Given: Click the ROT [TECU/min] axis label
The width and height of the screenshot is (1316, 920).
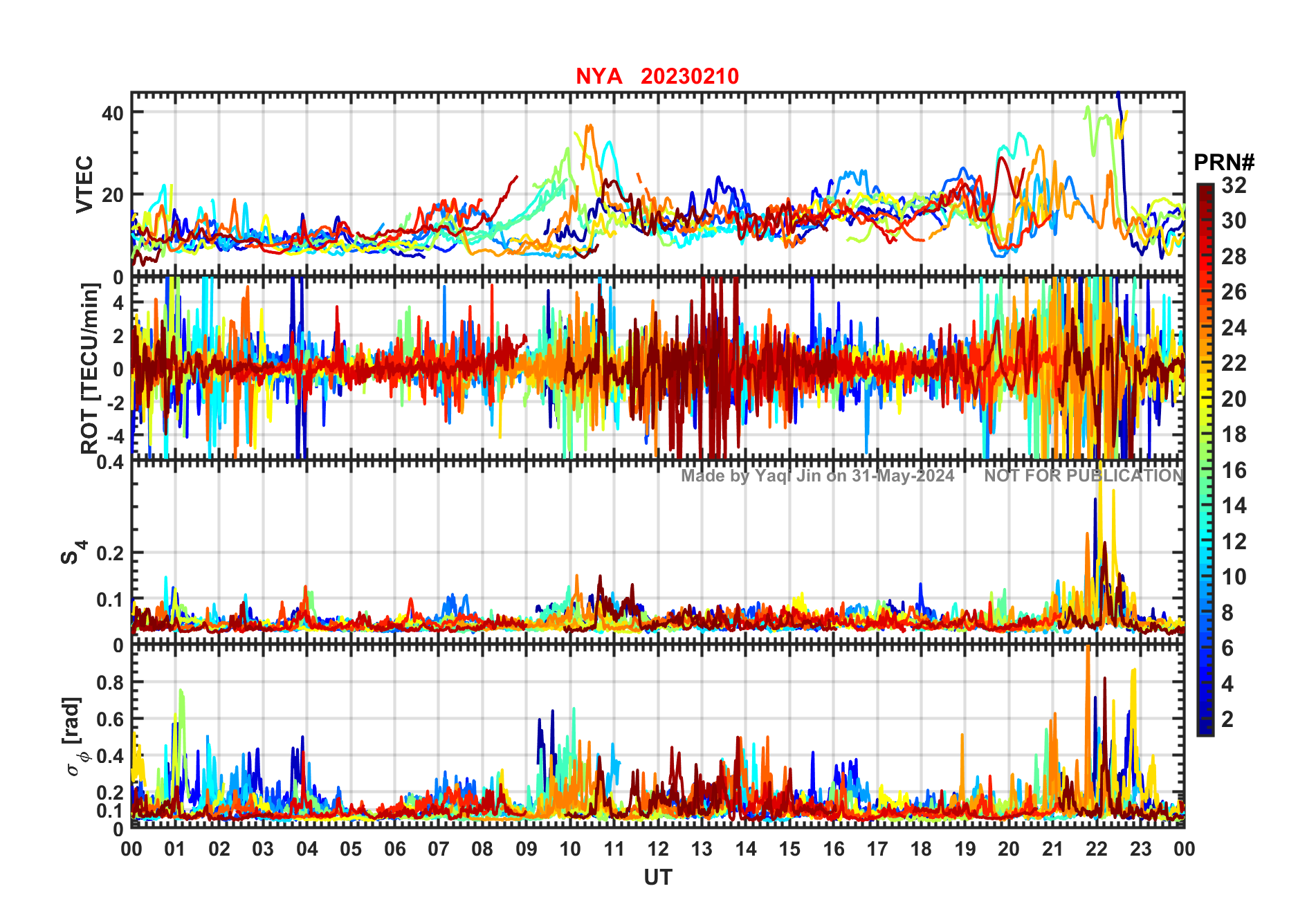Looking at the screenshot, I should [x=90, y=369].
